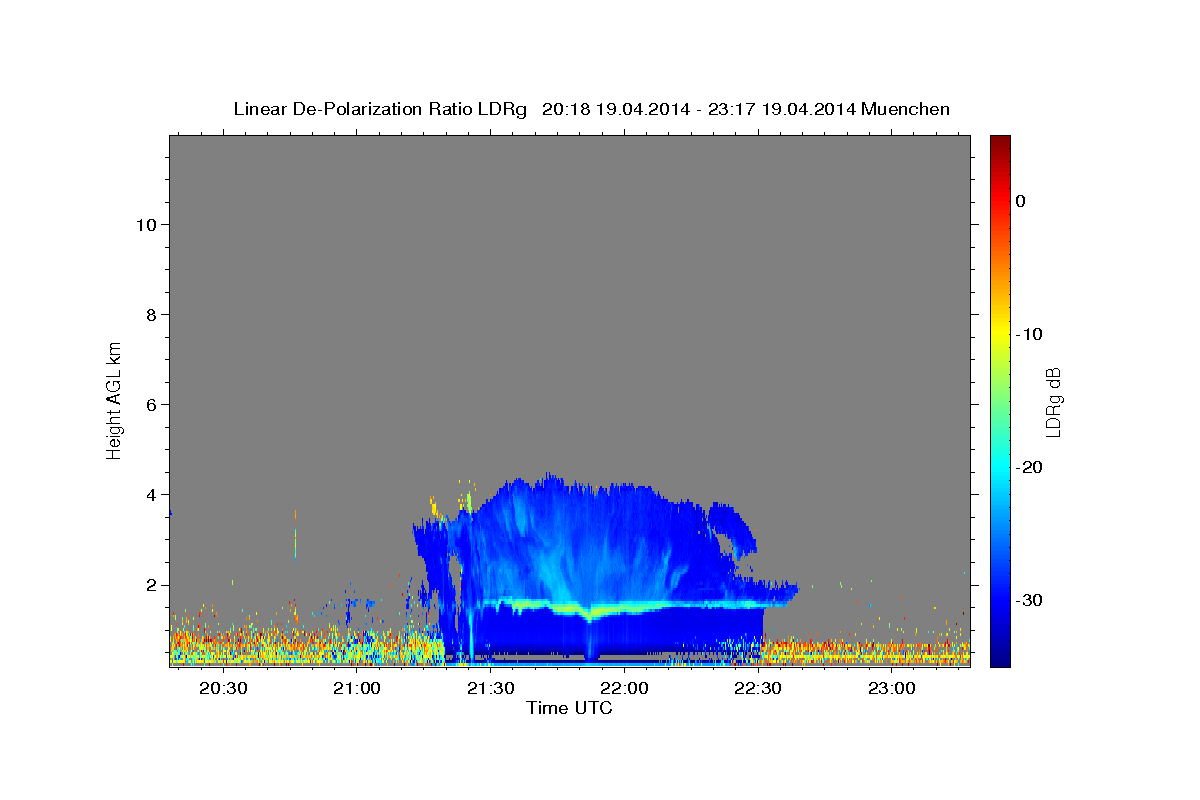Click the colorbar value -30
The width and height of the screenshot is (1200, 800).
(1030, 600)
